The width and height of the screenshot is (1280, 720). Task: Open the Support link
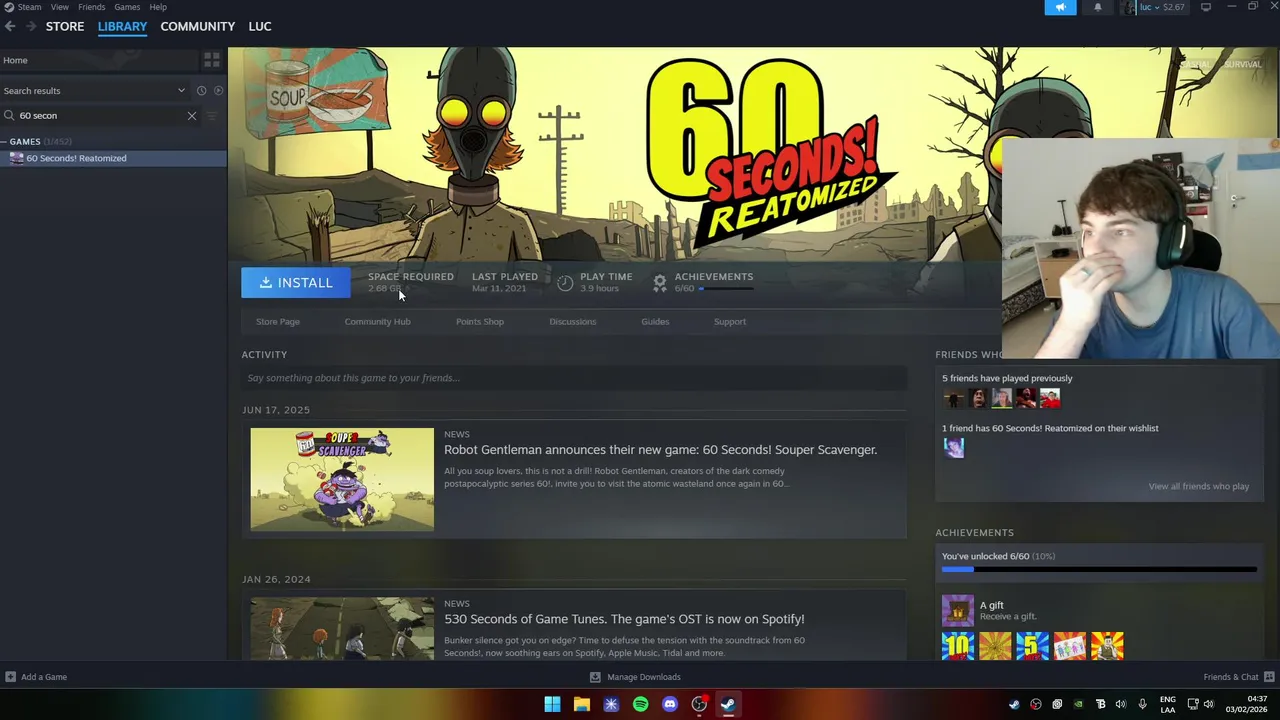click(x=730, y=322)
